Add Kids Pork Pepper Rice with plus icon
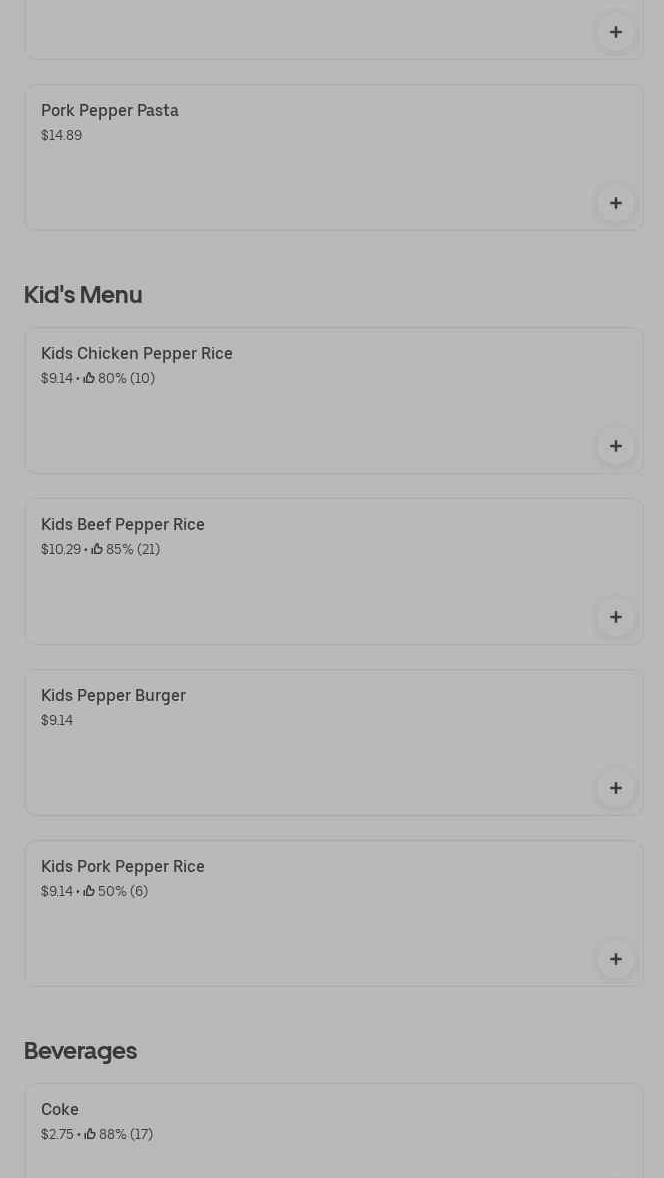The height and width of the screenshot is (1178, 664). pos(616,959)
